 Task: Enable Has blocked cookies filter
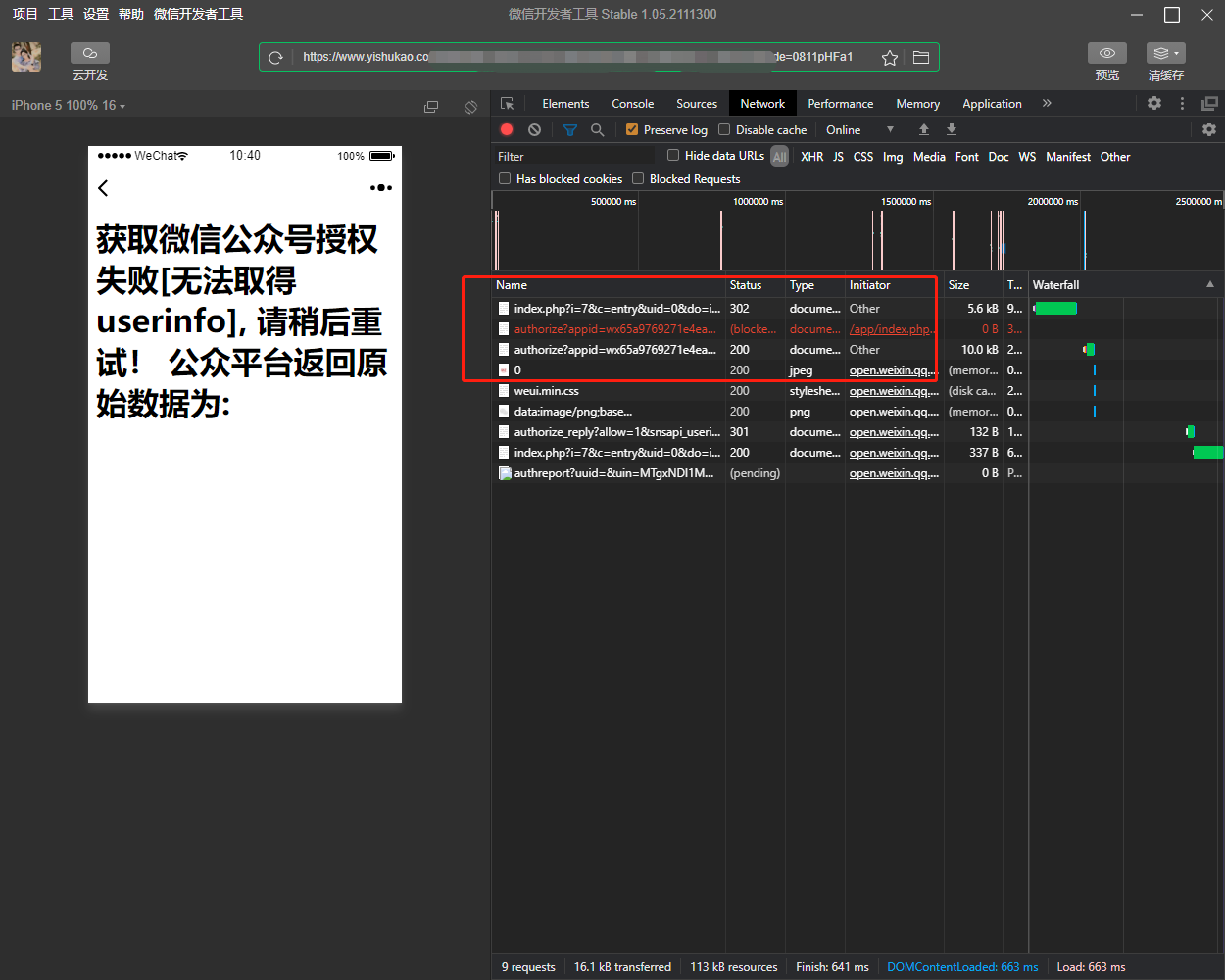[x=505, y=178]
